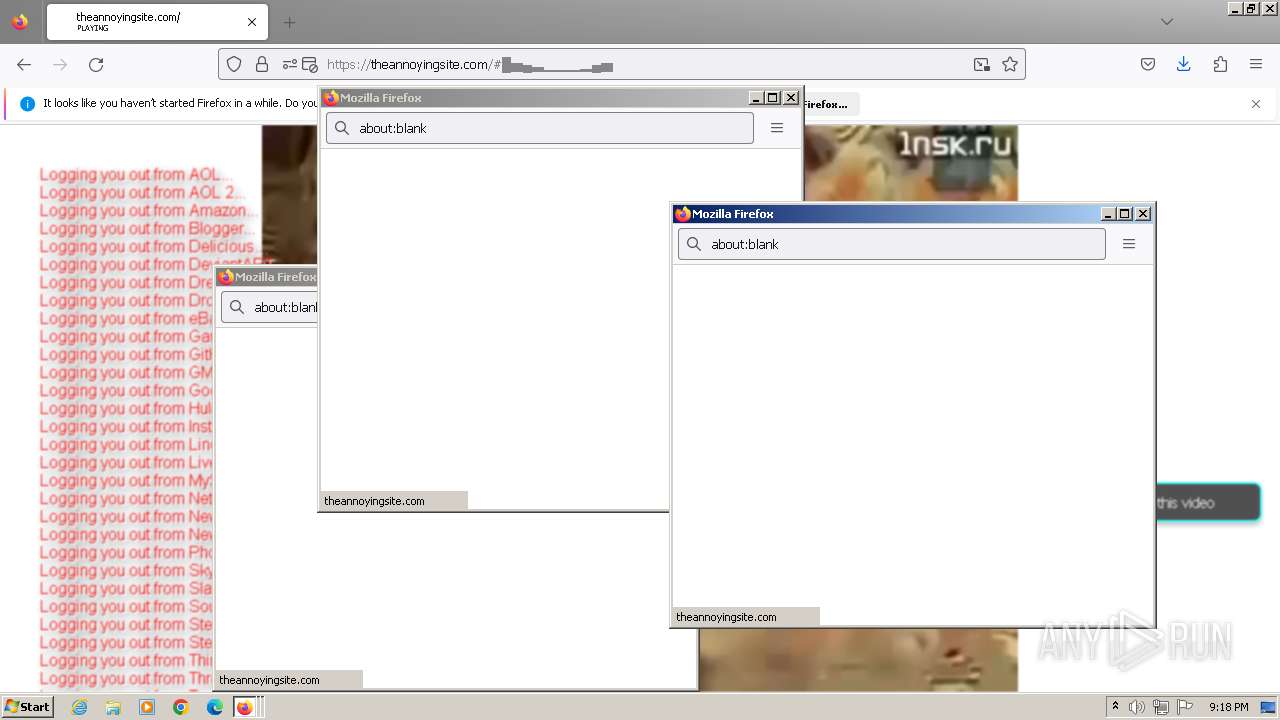The width and height of the screenshot is (1280, 720).
Task: Click search icon in lower-left popup address bar
Action: (x=237, y=307)
